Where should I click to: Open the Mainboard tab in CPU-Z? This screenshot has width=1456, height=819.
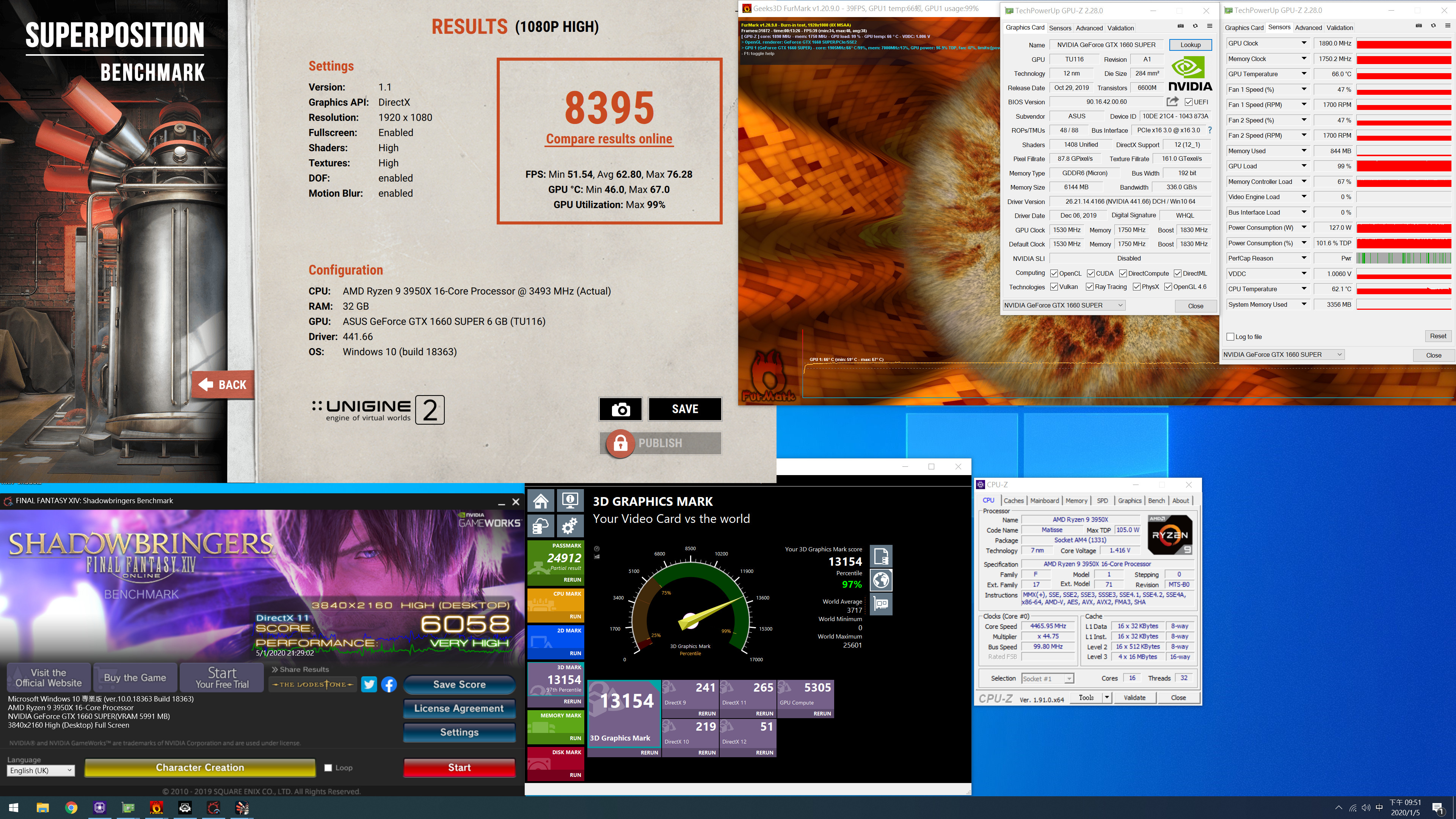1044,501
